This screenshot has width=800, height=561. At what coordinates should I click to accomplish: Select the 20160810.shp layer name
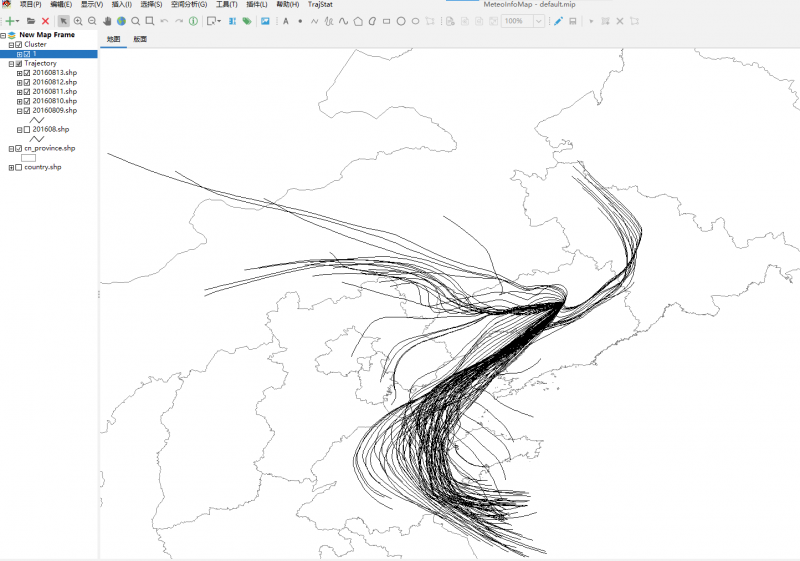pyautogui.click(x=54, y=101)
